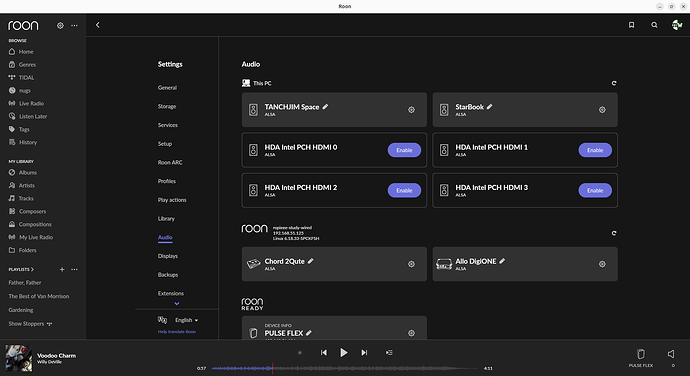
Task: Refresh the ropieee device list
Action: [614, 233]
